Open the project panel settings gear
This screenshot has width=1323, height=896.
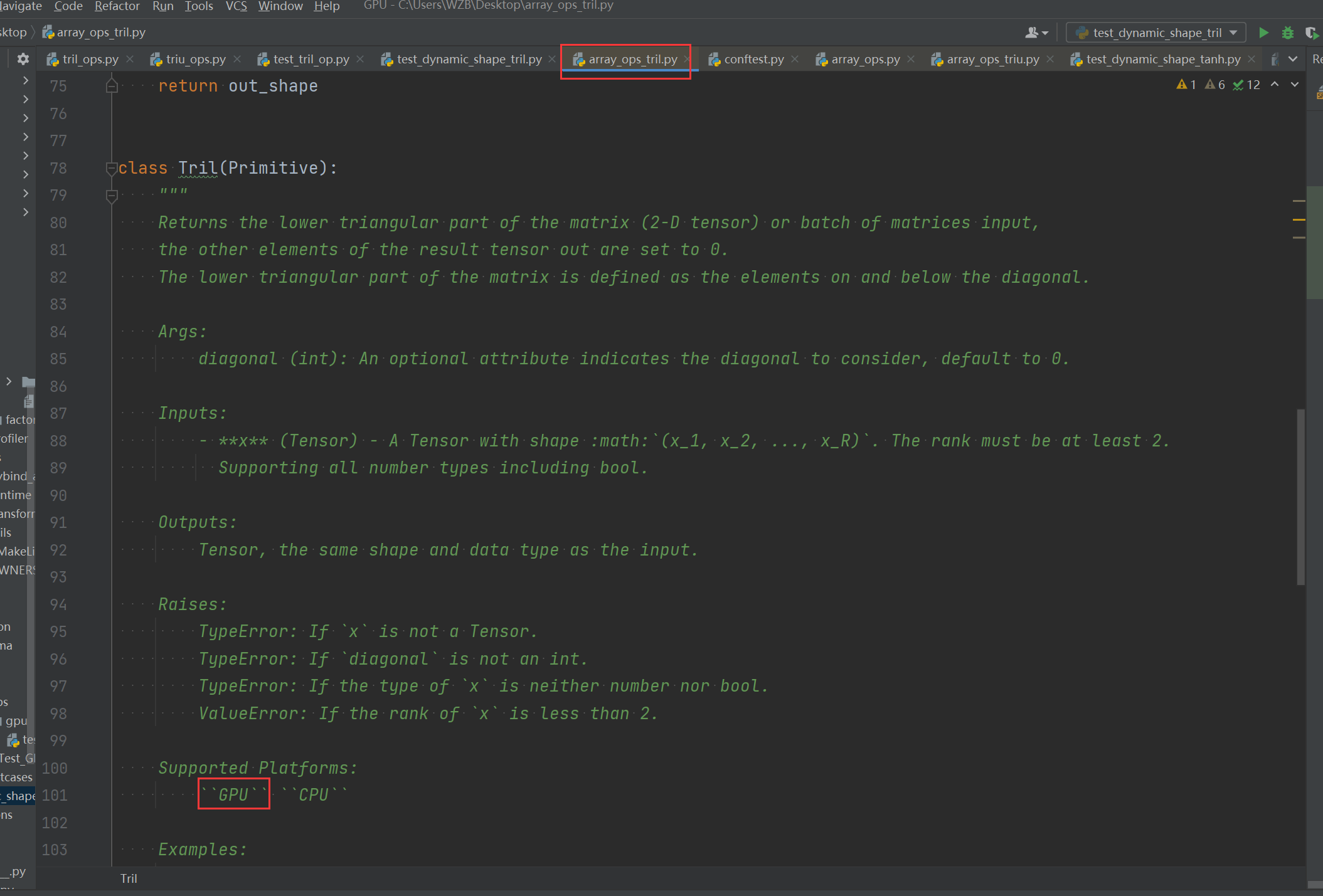(23, 59)
